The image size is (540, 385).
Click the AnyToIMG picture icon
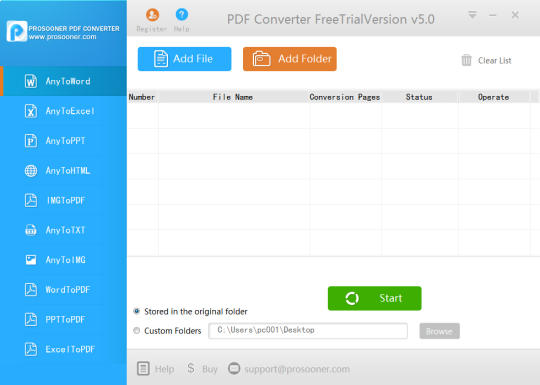tap(31, 260)
